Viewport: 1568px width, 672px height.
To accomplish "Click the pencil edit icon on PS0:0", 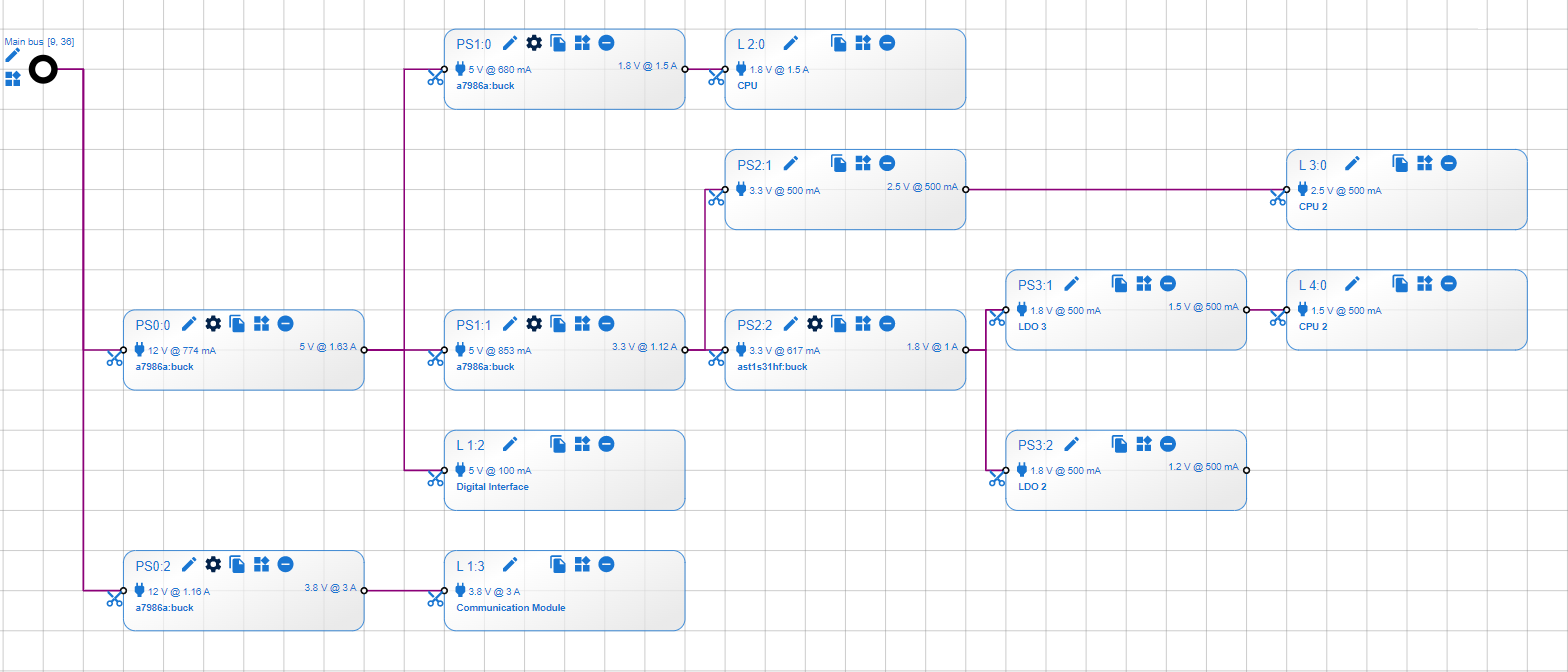I will (189, 323).
